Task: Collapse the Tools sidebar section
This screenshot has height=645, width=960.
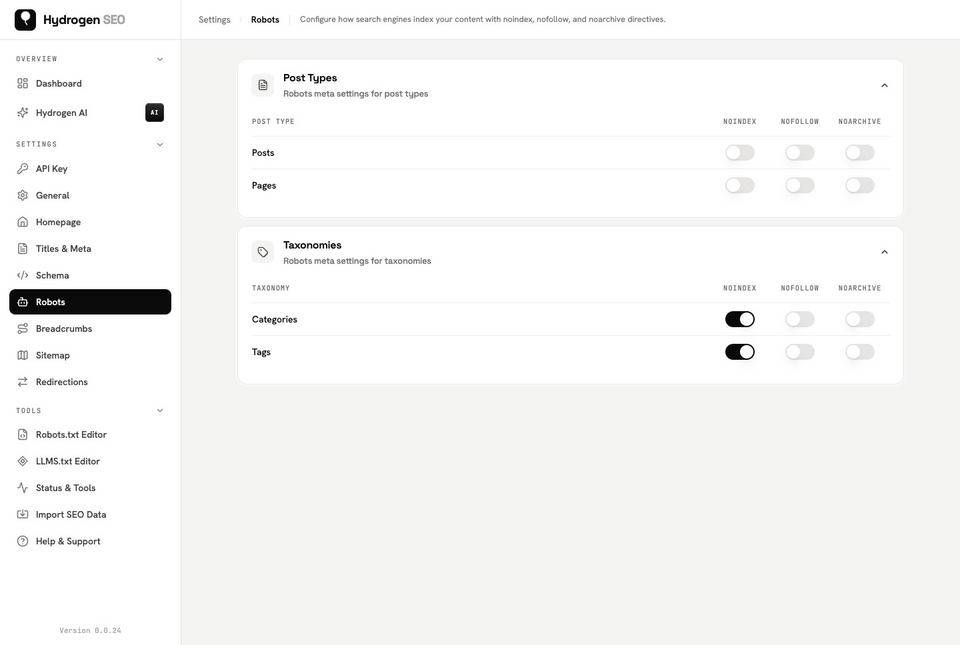Action: pyautogui.click(x=160, y=411)
